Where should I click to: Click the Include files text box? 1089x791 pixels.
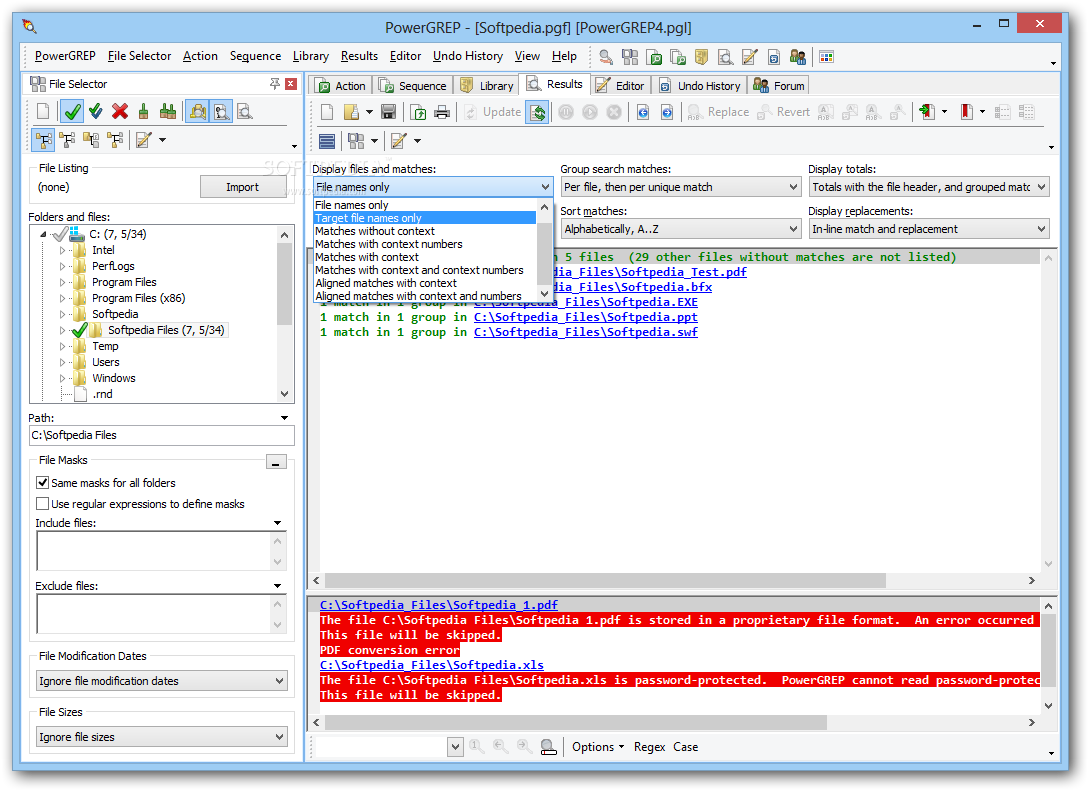(162, 551)
